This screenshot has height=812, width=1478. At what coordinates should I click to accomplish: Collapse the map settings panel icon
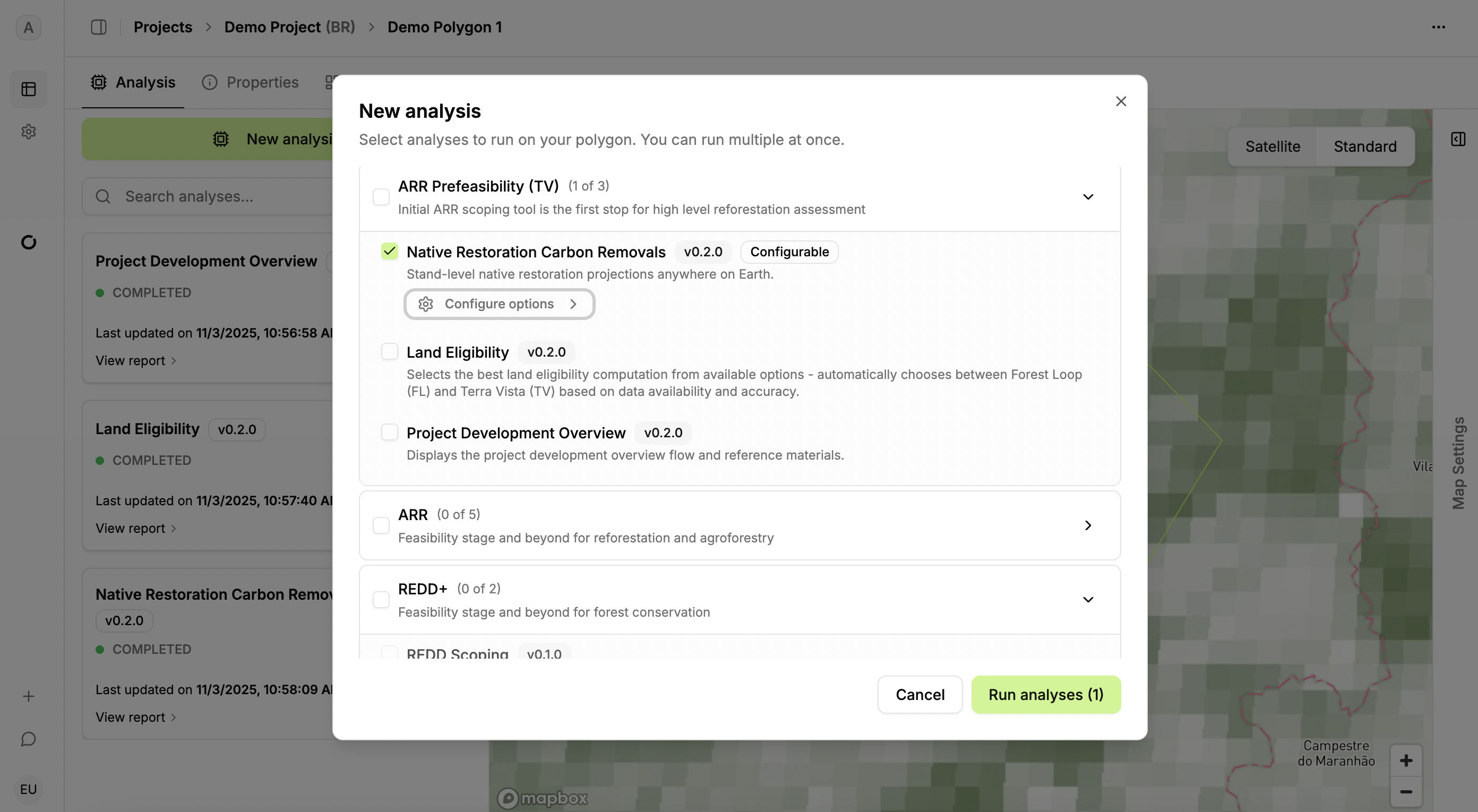[x=1458, y=140]
